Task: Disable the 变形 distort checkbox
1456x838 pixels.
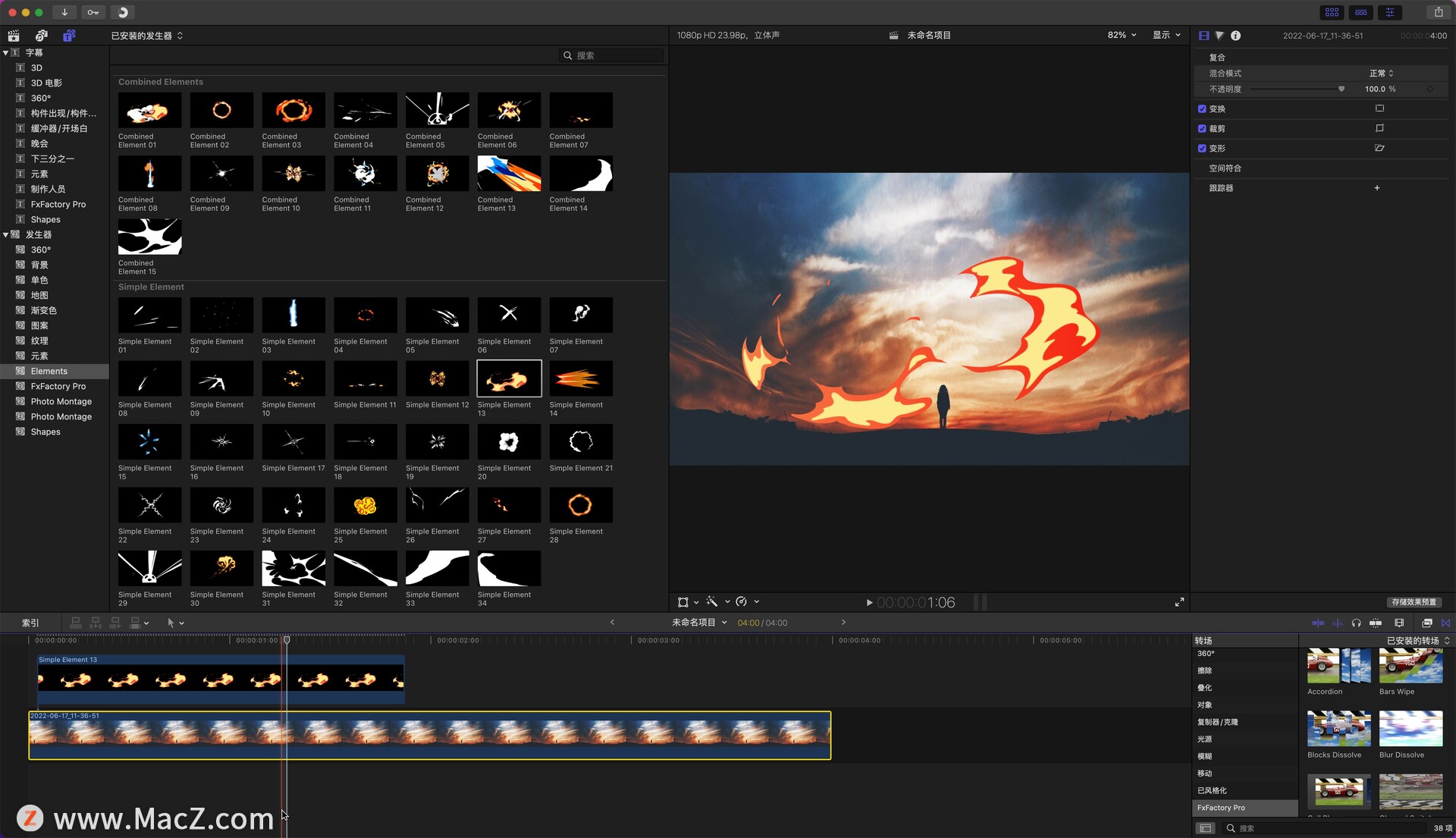Action: coord(1202,149)
